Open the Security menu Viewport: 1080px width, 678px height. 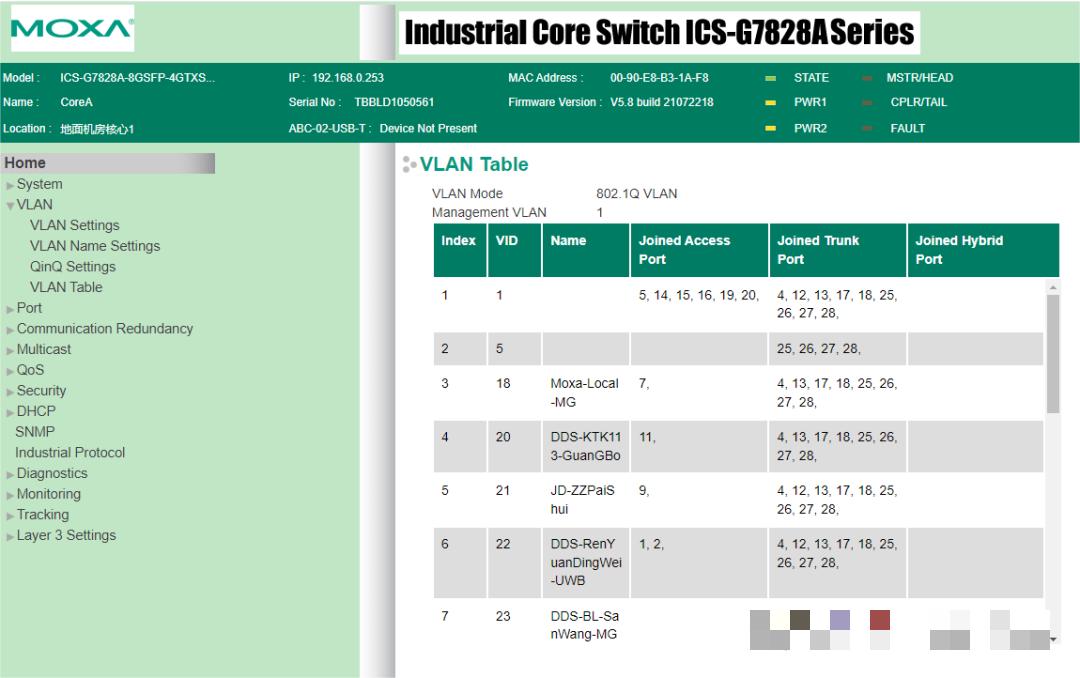coord(41,391)
